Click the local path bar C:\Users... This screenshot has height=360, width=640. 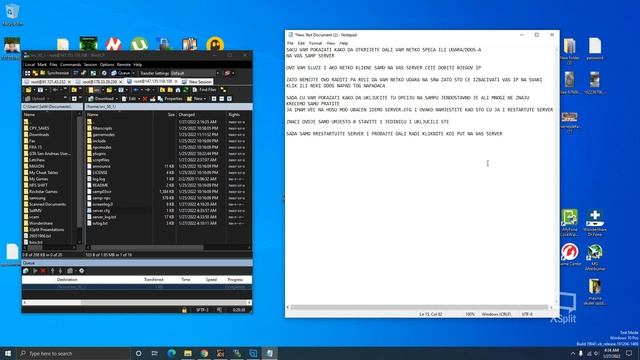pyautogui.click(x=52, y=107)
